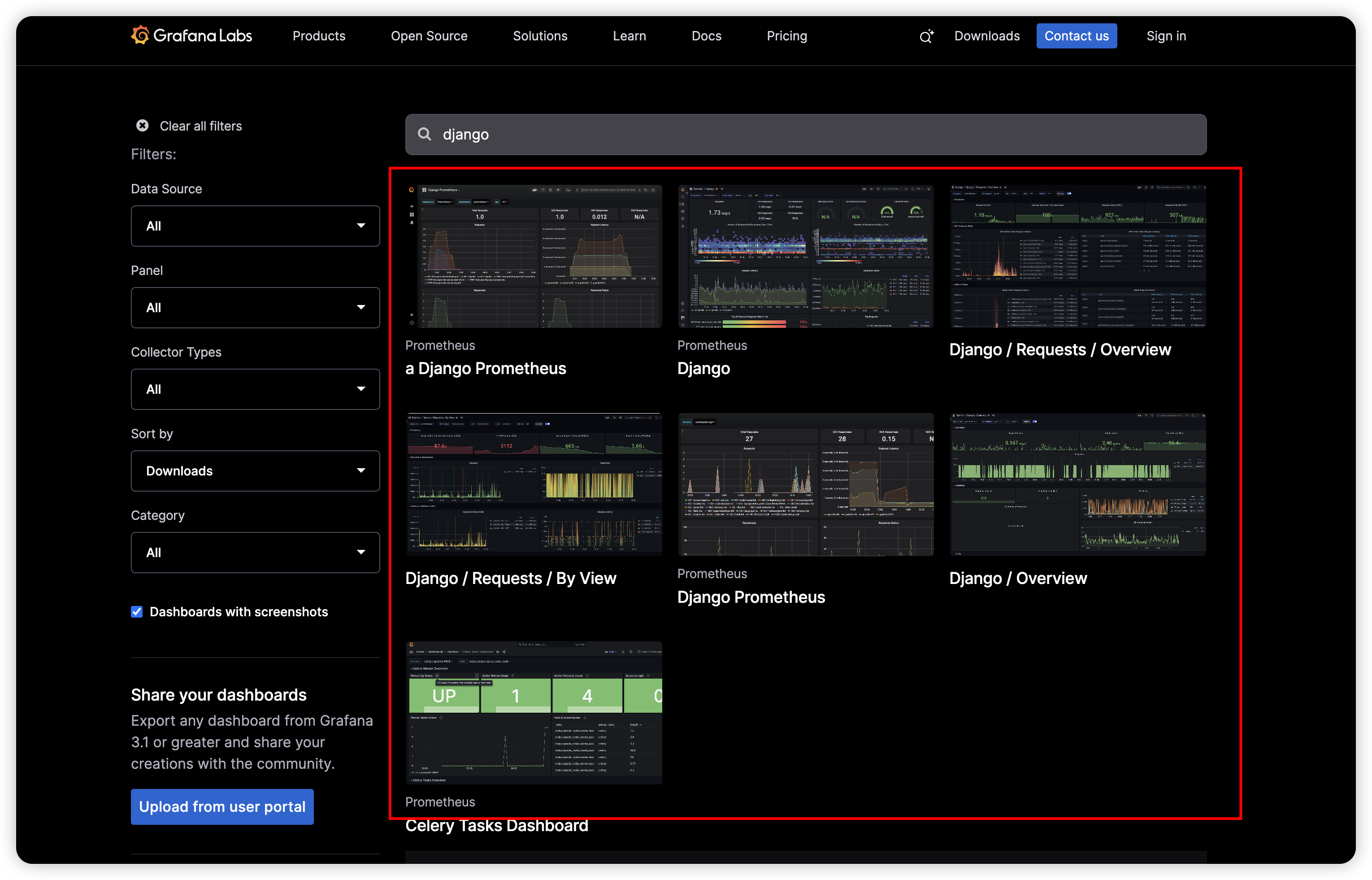The image size is (1372, 880).
Task: Click the "a Django Prometheus" title
Action: [x=486, y=369]
